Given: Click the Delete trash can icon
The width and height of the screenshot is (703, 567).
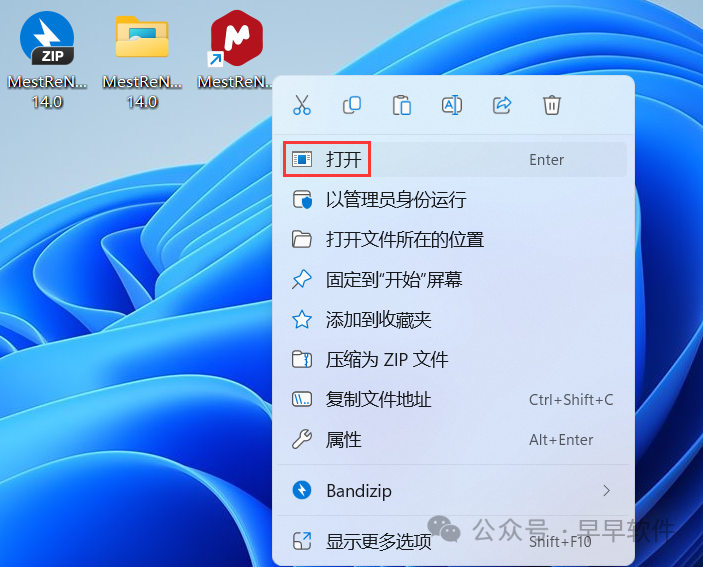Looking at the screenshot, I should tap(552, 105).
